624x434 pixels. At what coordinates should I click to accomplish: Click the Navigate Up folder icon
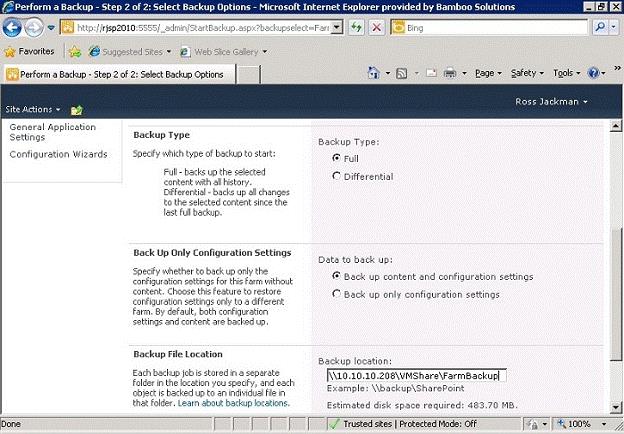point(76,110)
